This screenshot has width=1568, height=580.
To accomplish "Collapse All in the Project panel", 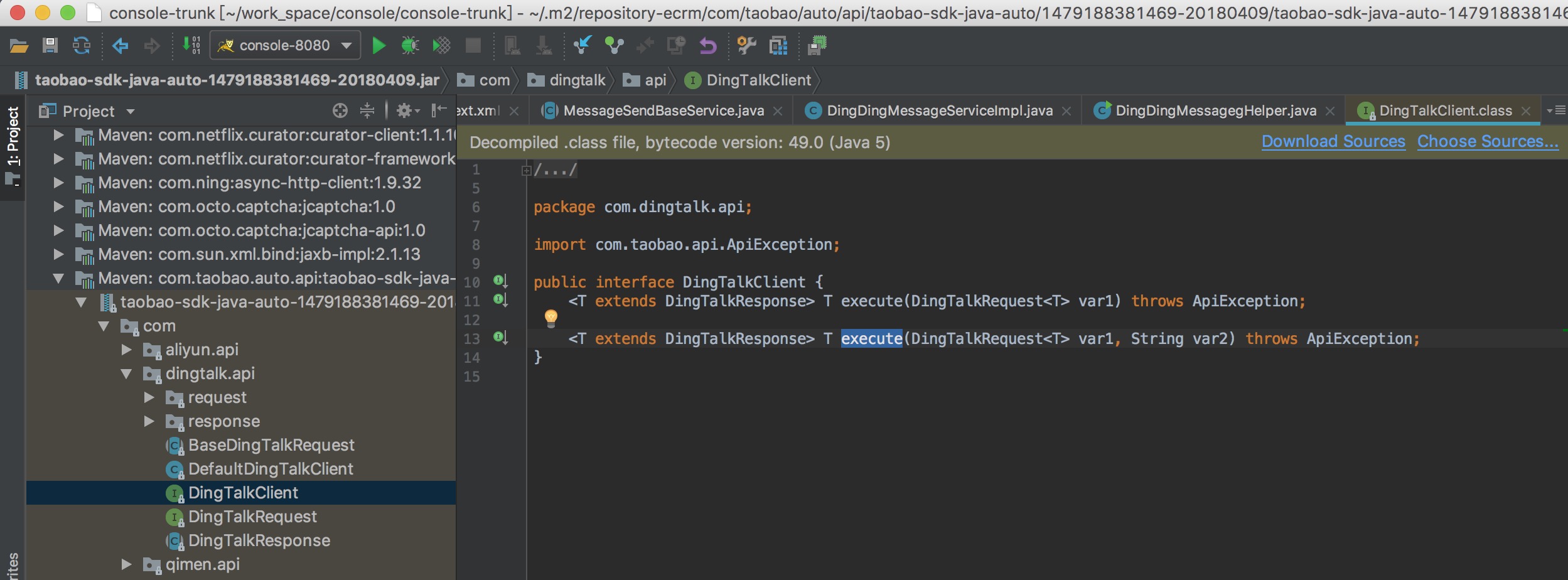I will point(366,110).
